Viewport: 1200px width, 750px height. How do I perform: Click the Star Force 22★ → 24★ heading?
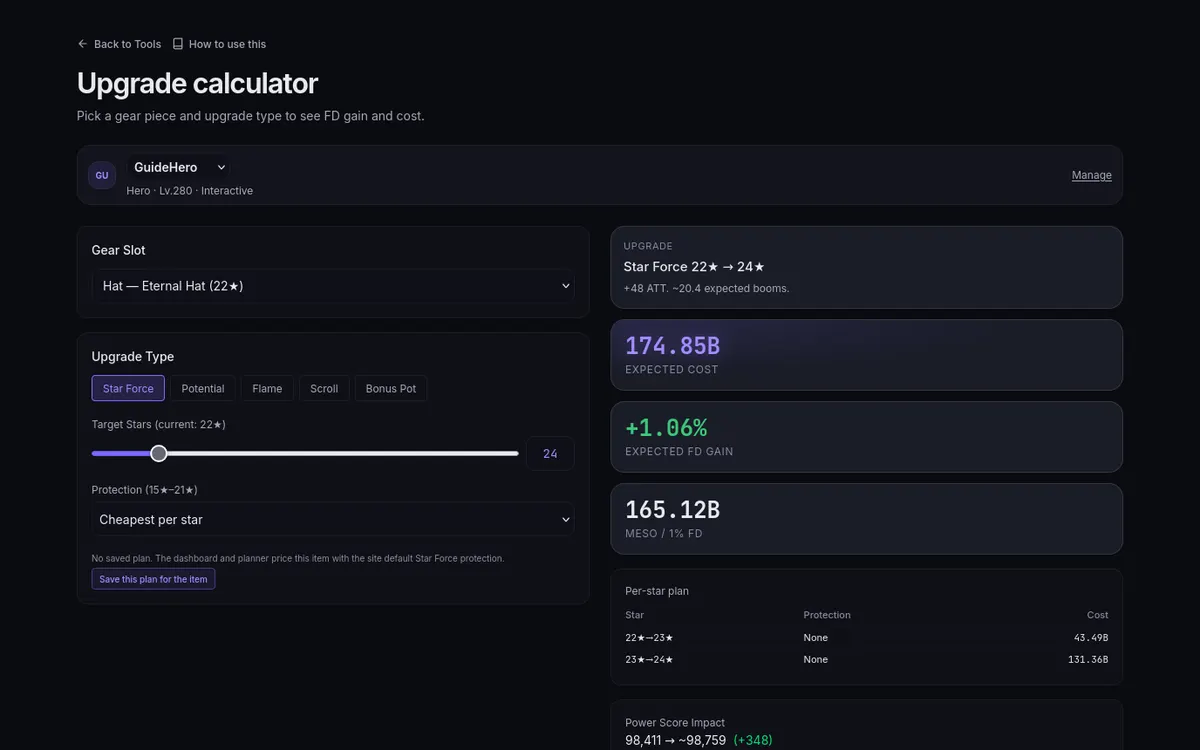pos(694,267)
